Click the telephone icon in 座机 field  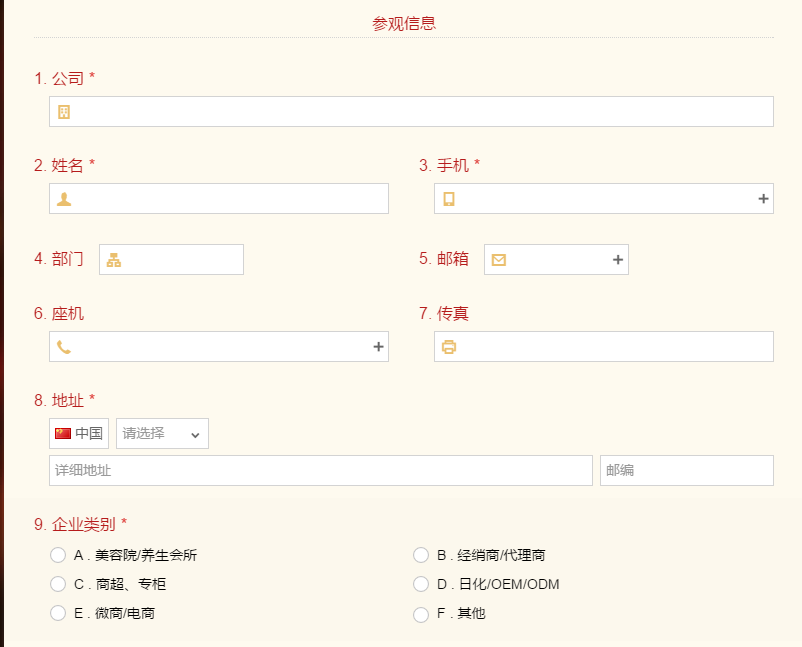point(64,347)
